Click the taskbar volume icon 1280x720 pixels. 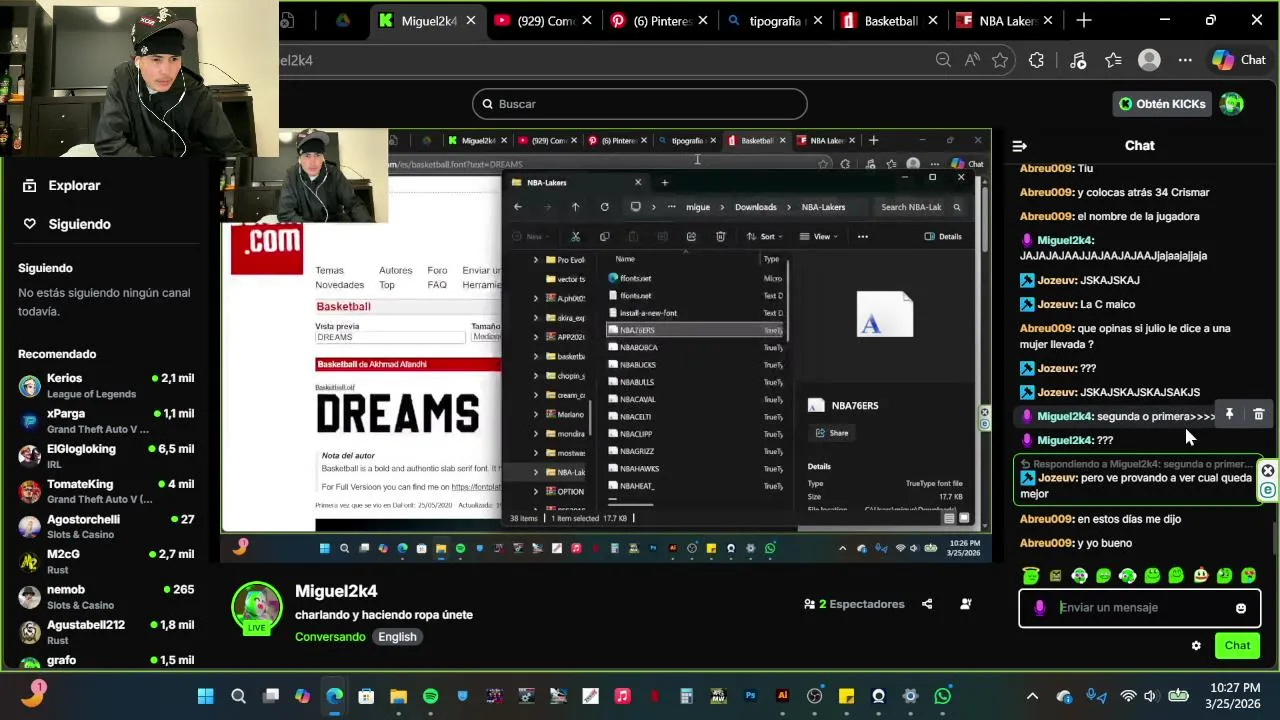[x=1150, y=696]
